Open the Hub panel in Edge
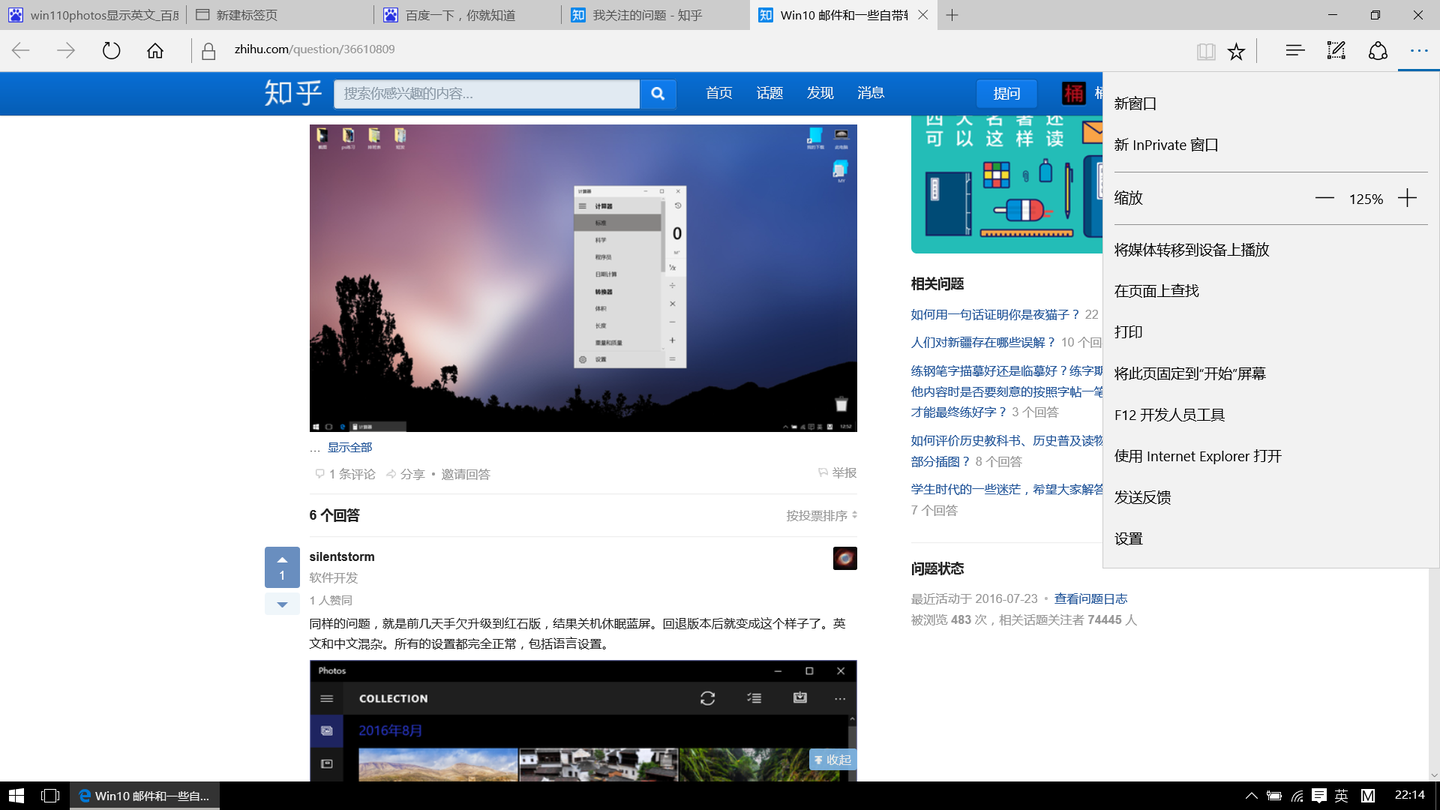The width and height of the screenshot is (1440, 810). (1294, 51)
